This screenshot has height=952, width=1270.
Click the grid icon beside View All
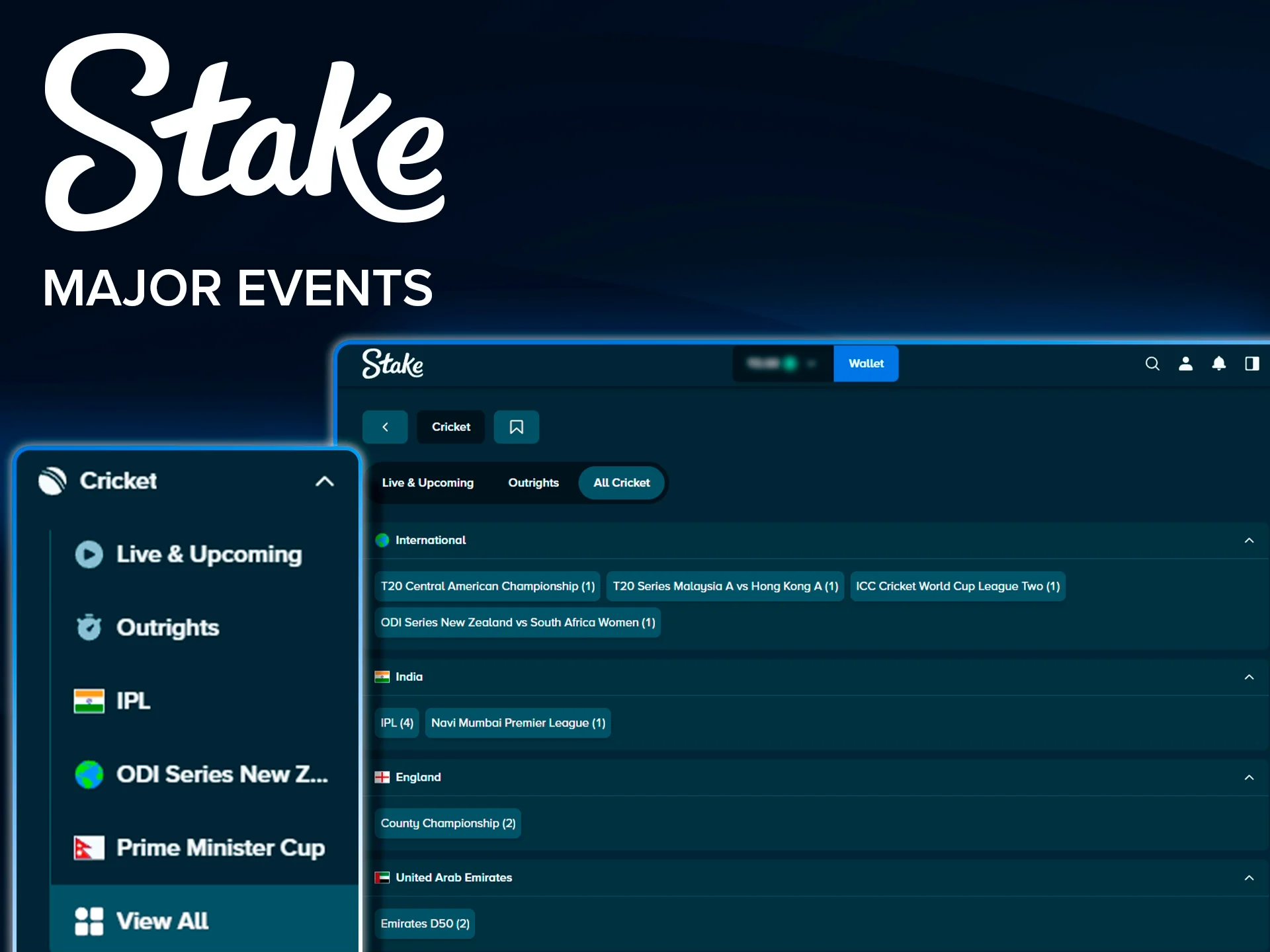tap(89, 921)
